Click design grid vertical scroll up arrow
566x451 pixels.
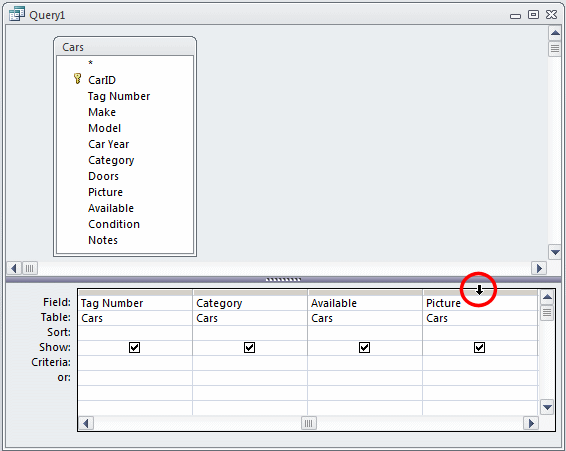coord(547,298)
